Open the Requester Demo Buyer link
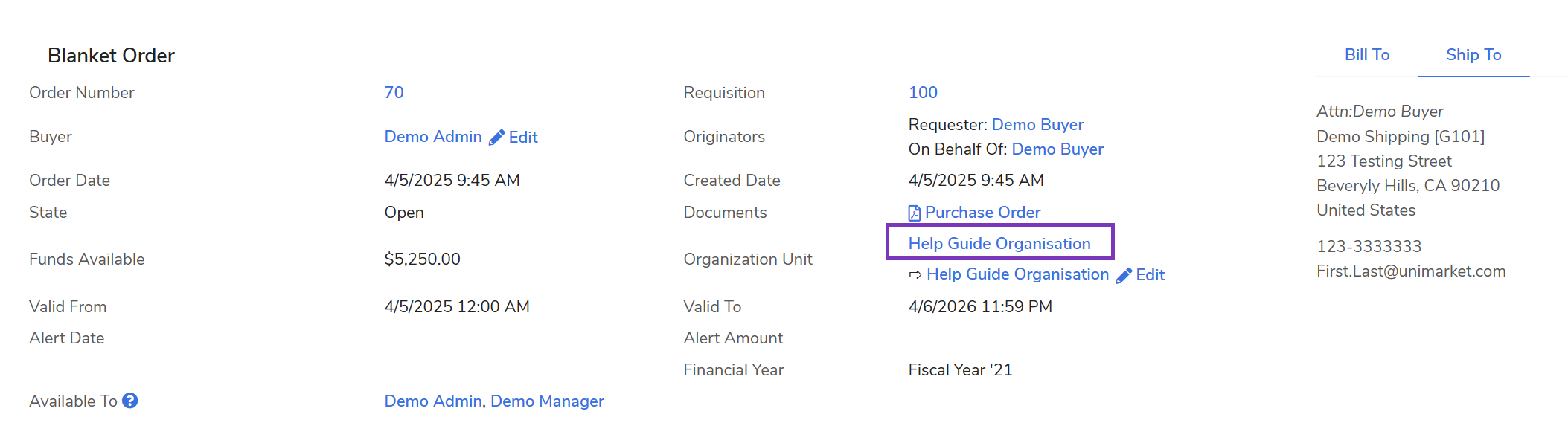 (x=1037, y=125)
